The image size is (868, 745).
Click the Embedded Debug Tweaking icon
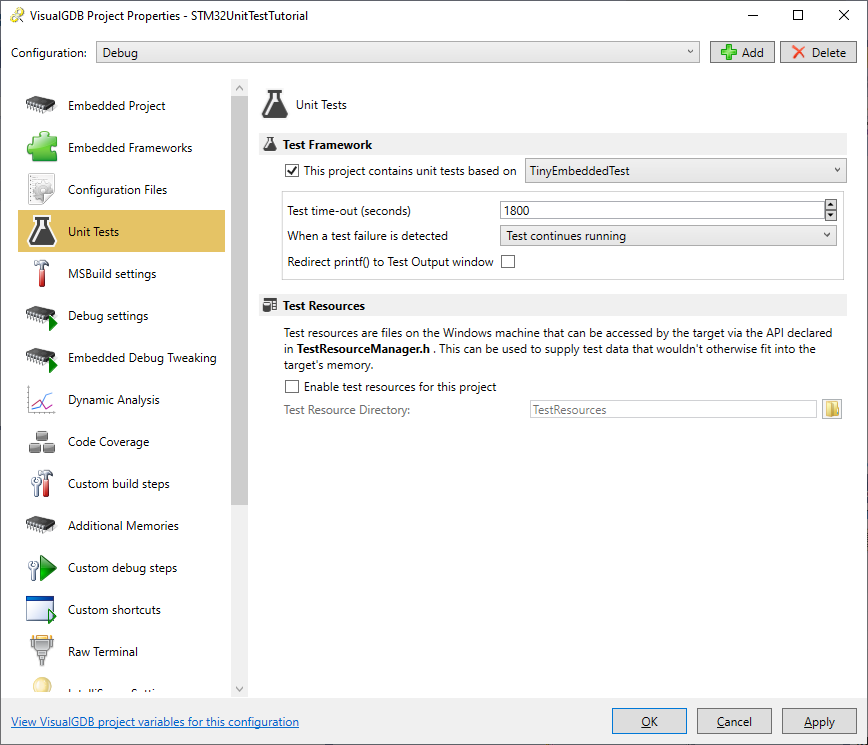pos(42,359)
